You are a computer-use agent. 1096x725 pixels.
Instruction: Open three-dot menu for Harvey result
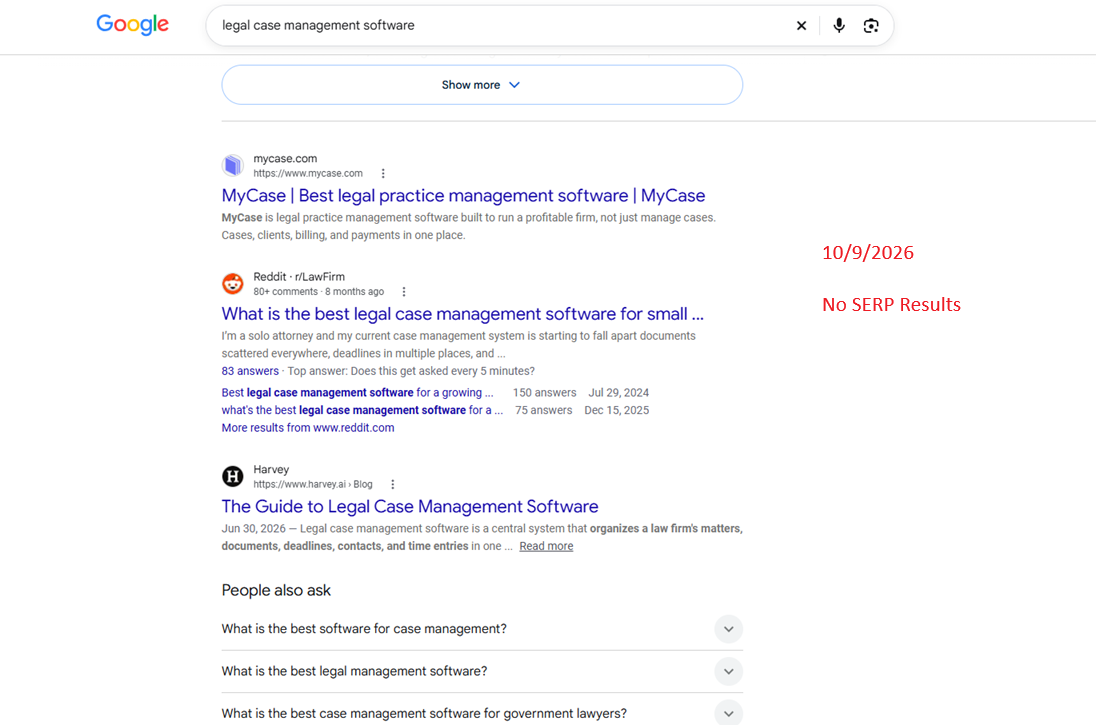[x=393, y=484]
